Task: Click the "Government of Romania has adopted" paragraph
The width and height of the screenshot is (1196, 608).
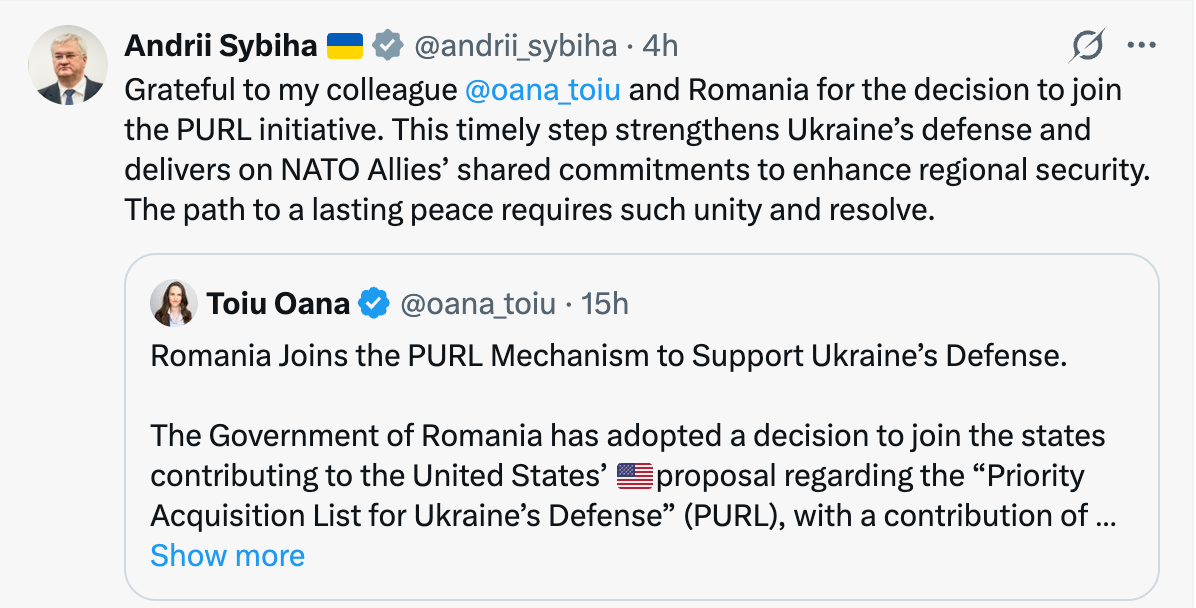Action: coord(628,436)
